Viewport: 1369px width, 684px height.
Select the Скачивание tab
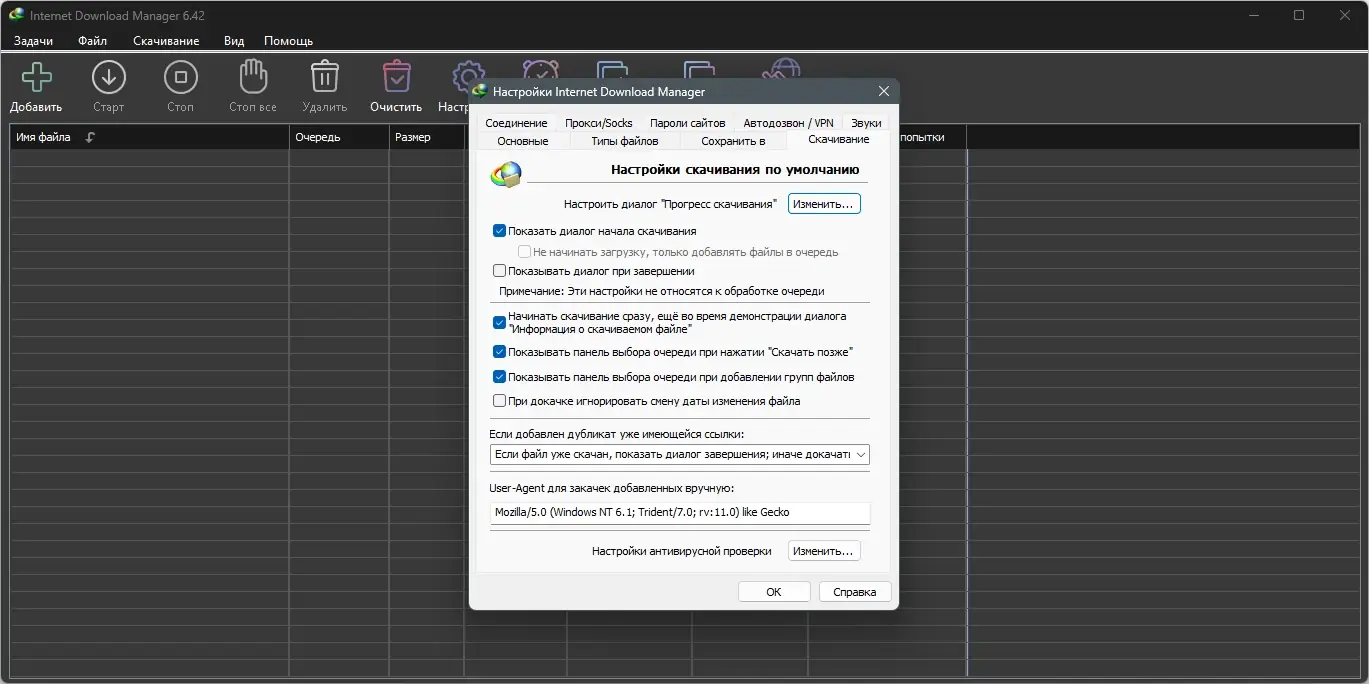coord(838,139)
